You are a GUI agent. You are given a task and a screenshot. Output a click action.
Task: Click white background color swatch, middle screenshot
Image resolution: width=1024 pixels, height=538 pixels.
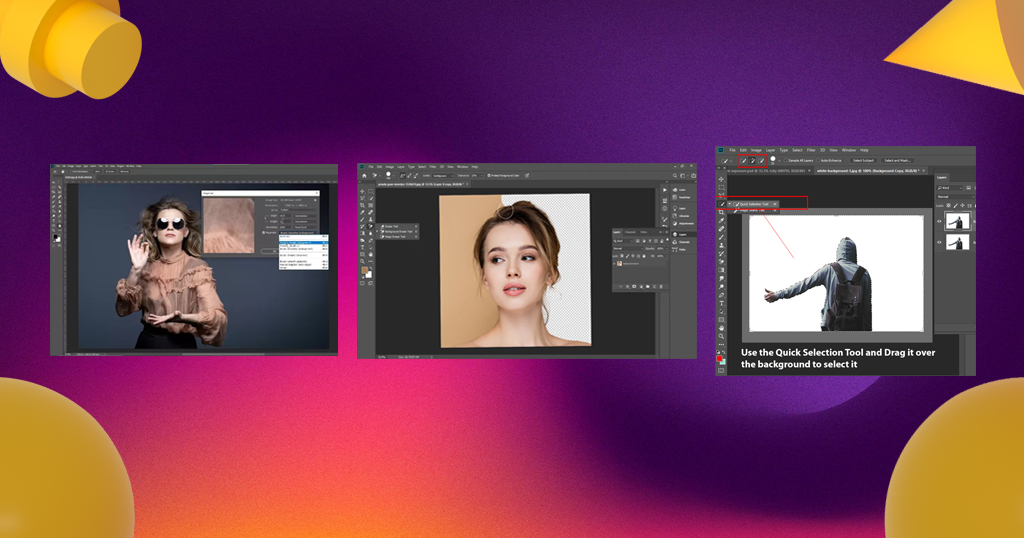pos(370,276)
